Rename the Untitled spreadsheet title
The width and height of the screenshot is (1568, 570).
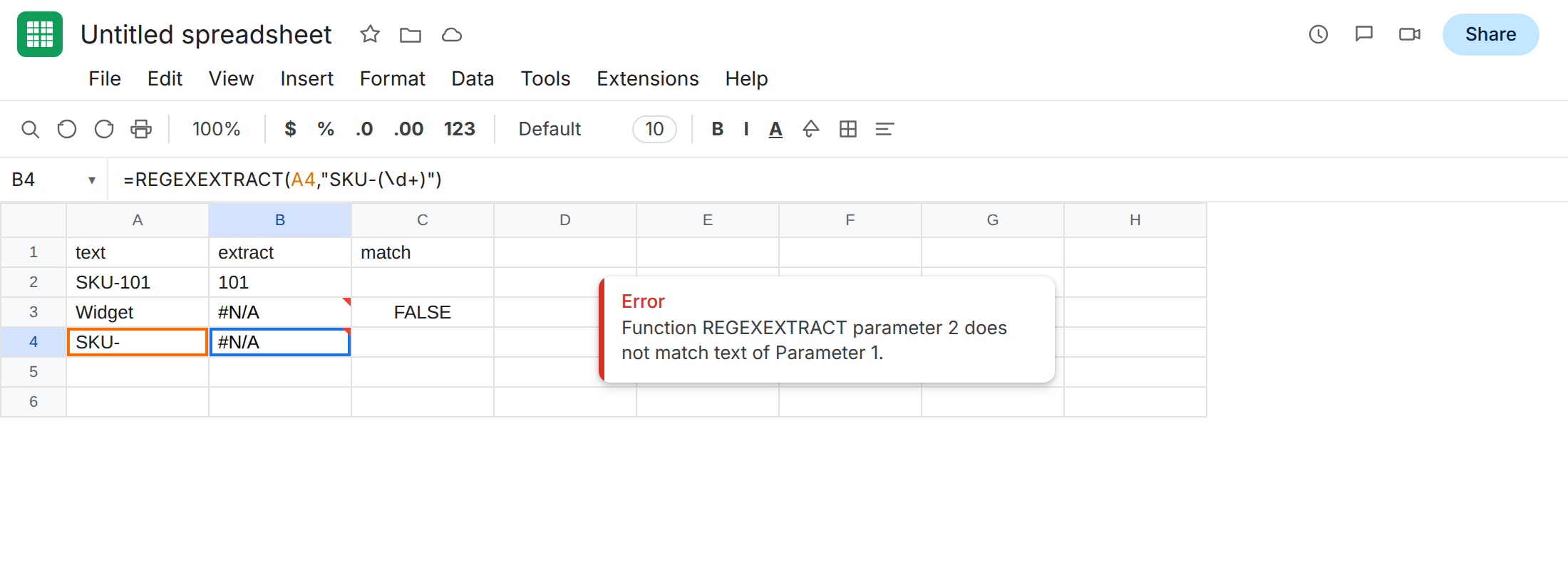(206, 34)
